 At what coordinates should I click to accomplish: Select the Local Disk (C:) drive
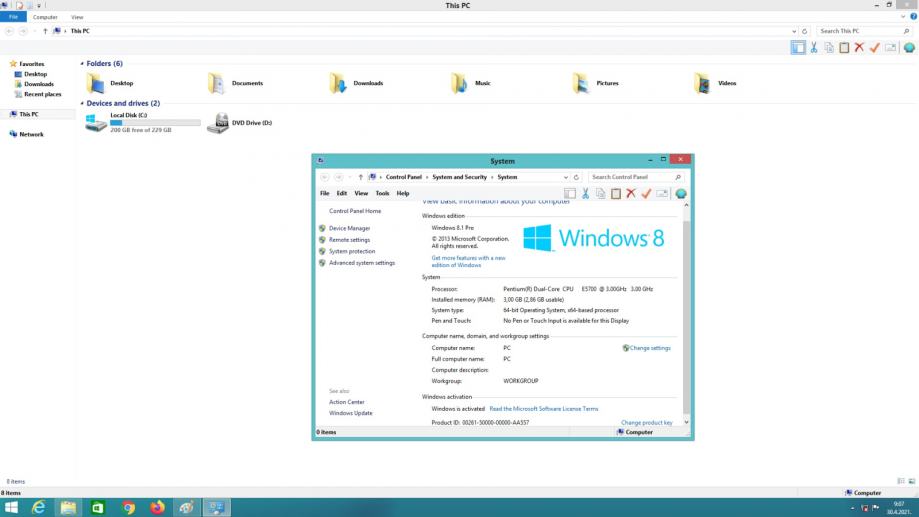click(142, 123)
